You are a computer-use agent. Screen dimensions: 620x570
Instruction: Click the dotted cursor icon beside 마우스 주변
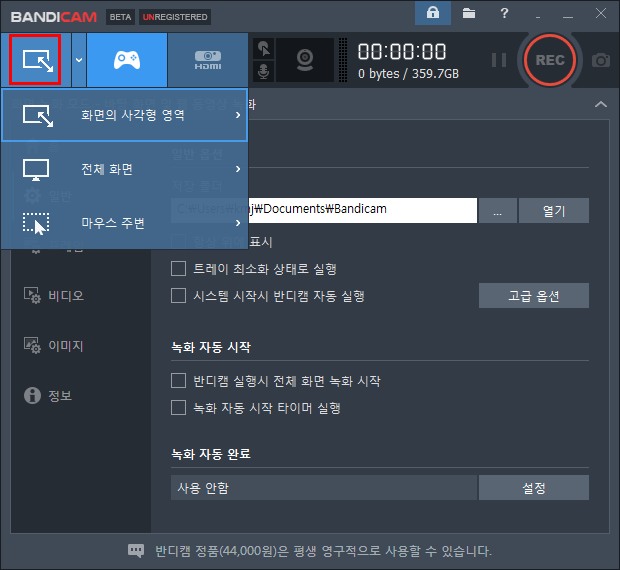36,224
